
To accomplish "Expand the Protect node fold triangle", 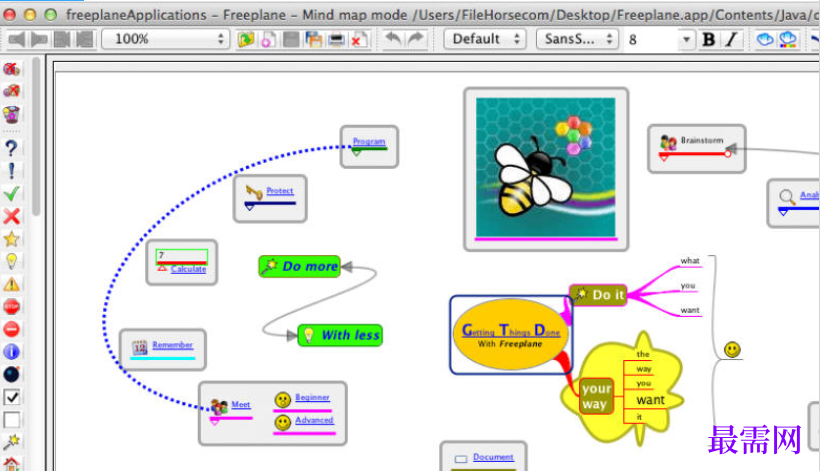I will (249, 208).
